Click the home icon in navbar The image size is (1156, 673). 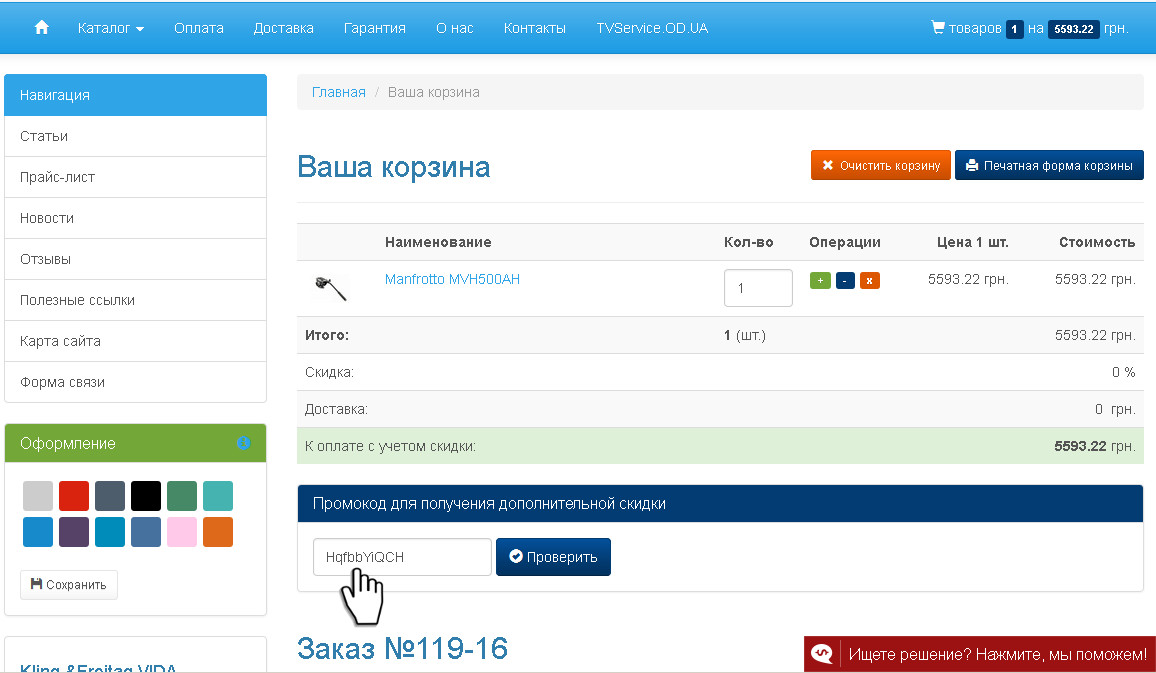pos(42,28)
